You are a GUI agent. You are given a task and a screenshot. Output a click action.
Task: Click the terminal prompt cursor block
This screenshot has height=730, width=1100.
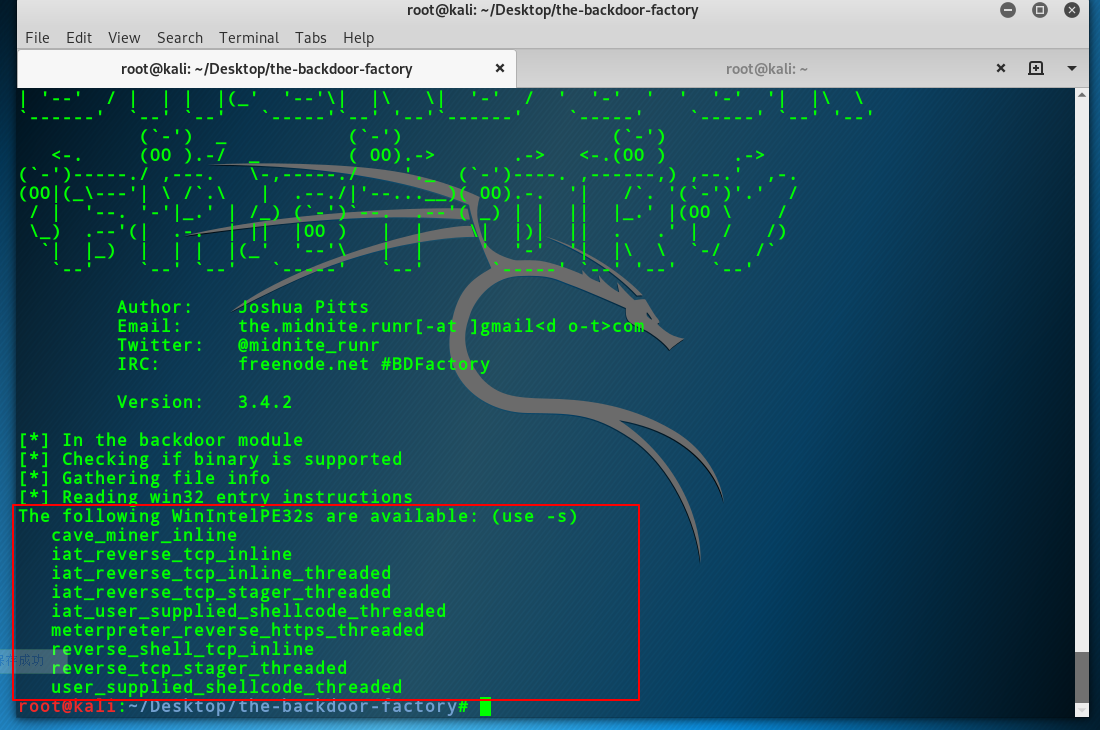[x=485, y=707]
